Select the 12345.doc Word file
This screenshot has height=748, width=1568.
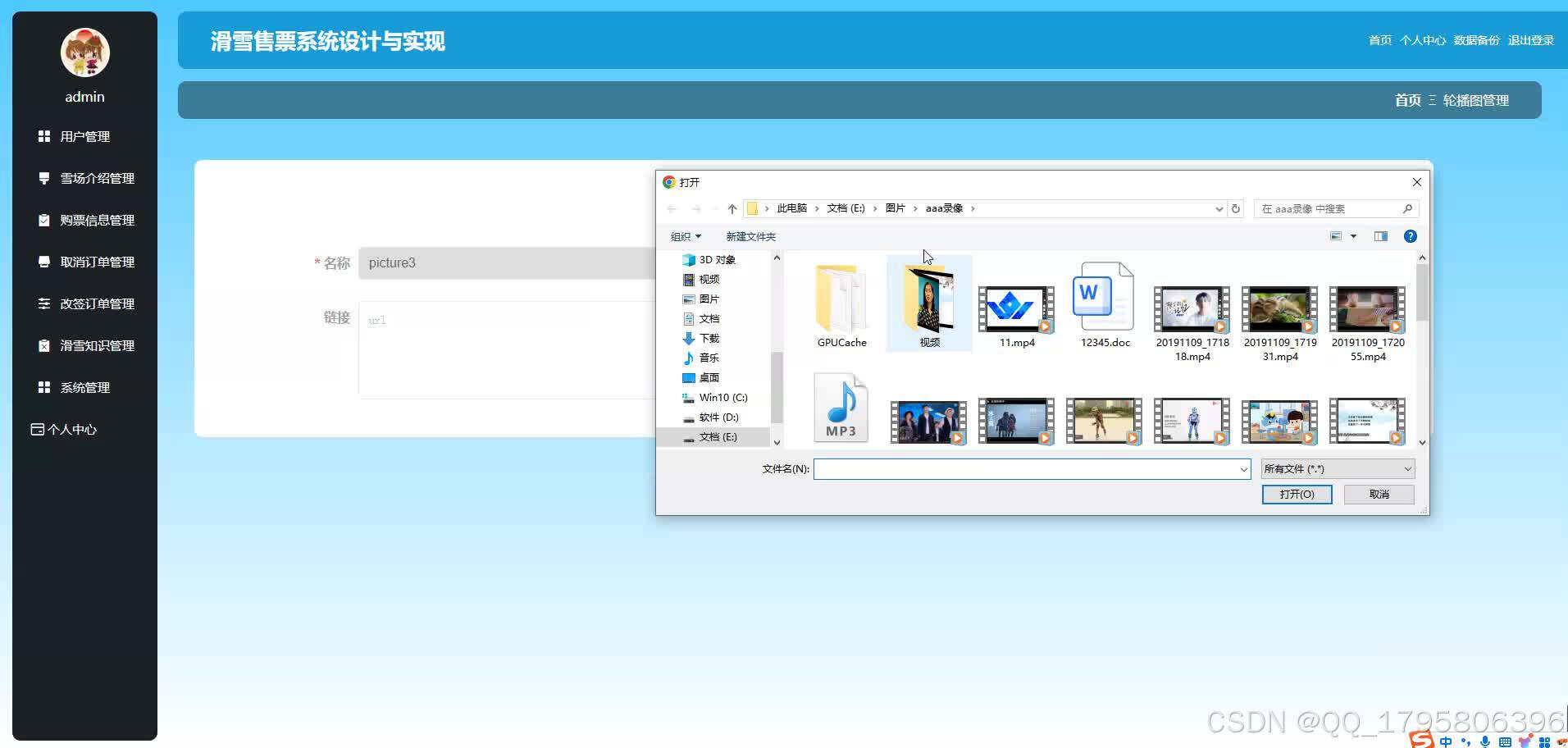[1105, 305]
